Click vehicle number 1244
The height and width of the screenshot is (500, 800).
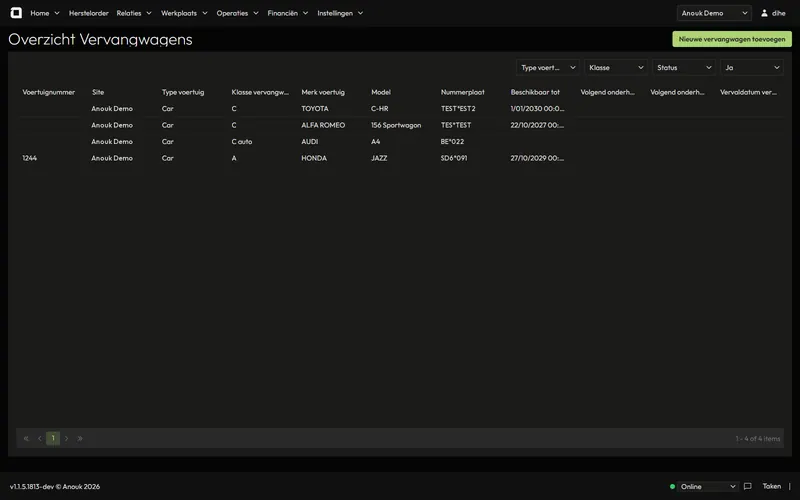[x=30, y=158]
